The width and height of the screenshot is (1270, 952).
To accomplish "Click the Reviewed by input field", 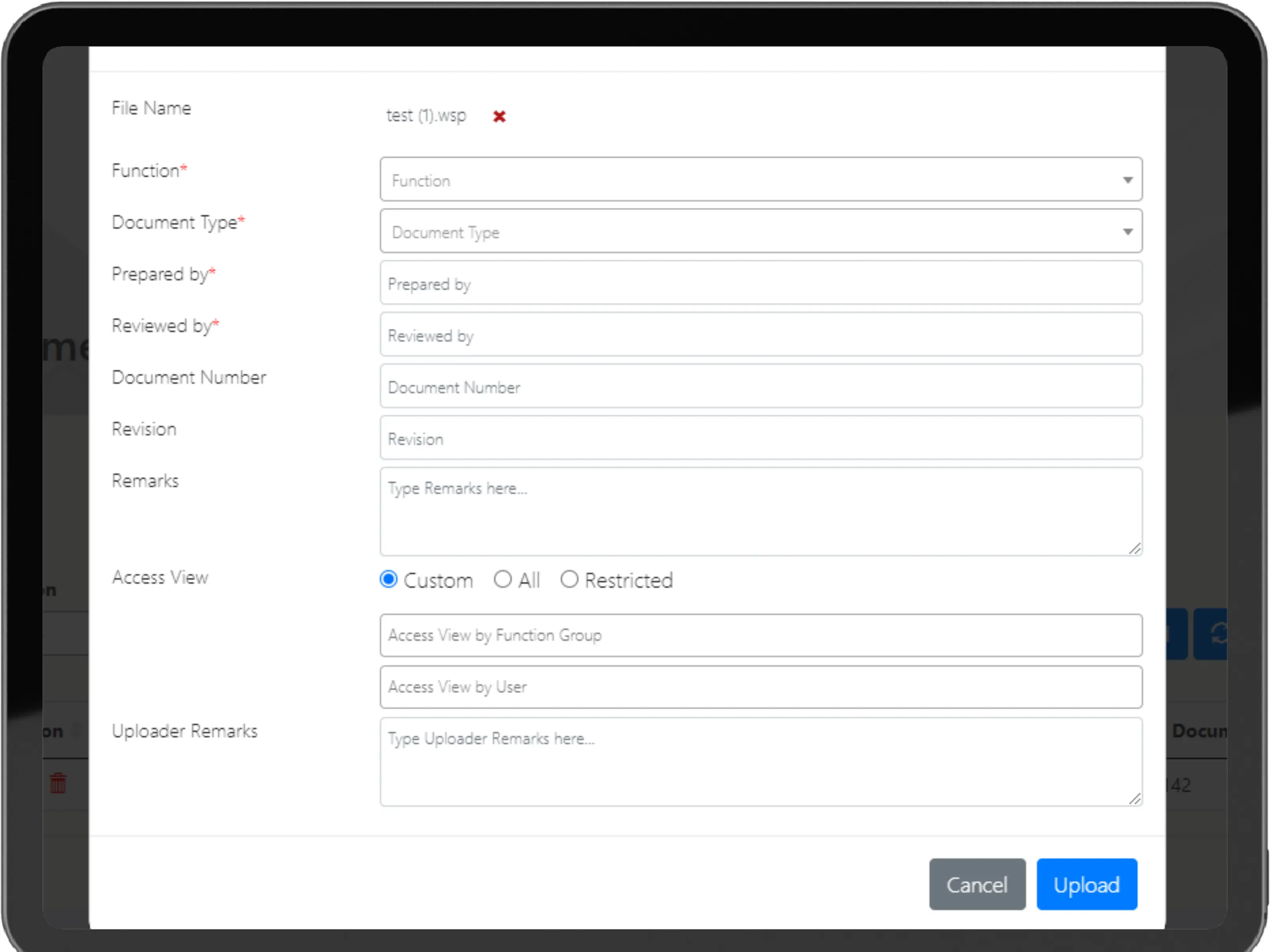I will 761,334.
